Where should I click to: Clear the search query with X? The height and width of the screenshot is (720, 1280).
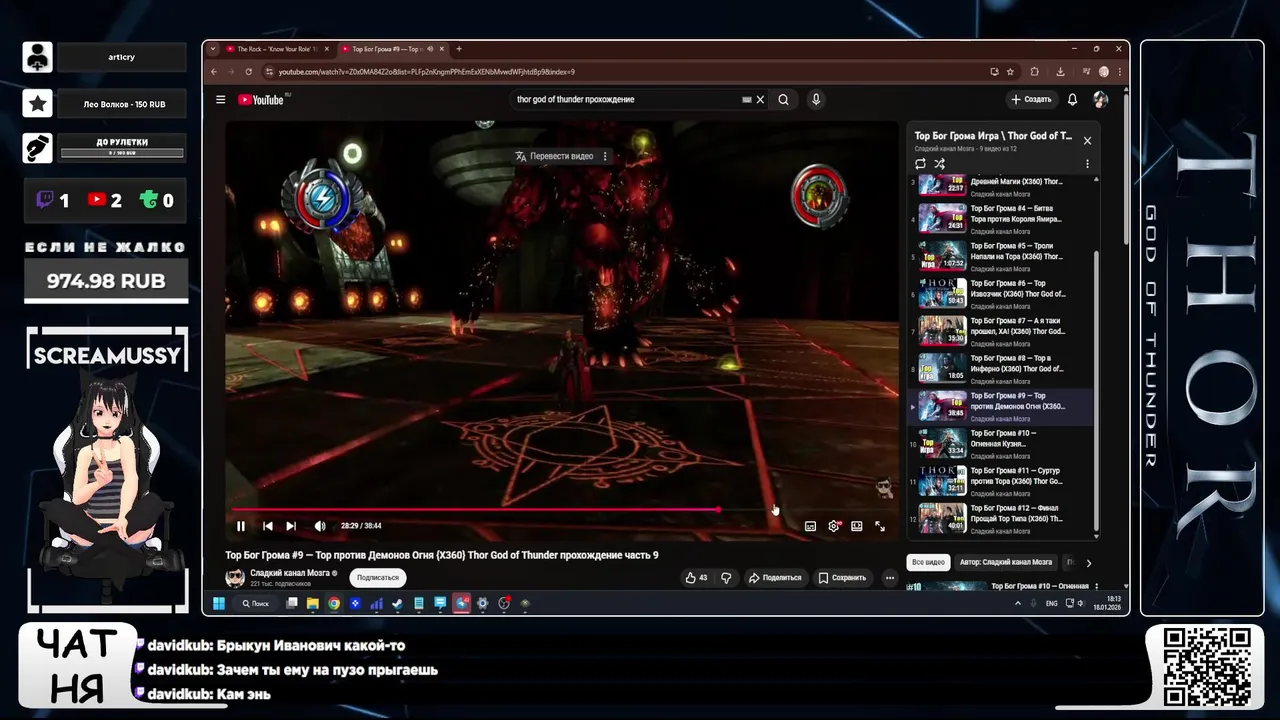click(x=760, y=100)
